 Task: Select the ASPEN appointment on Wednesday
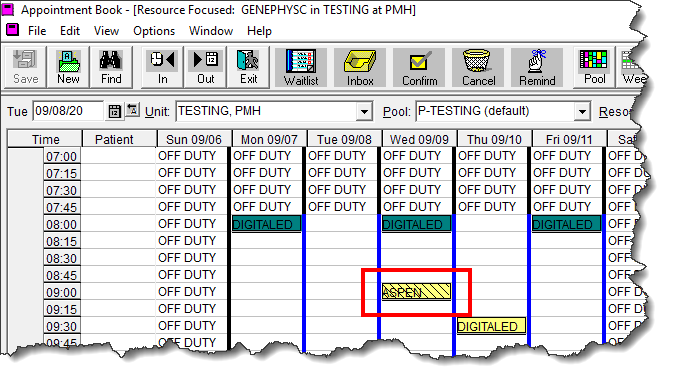pyautogui.click(x=416, y=292)
